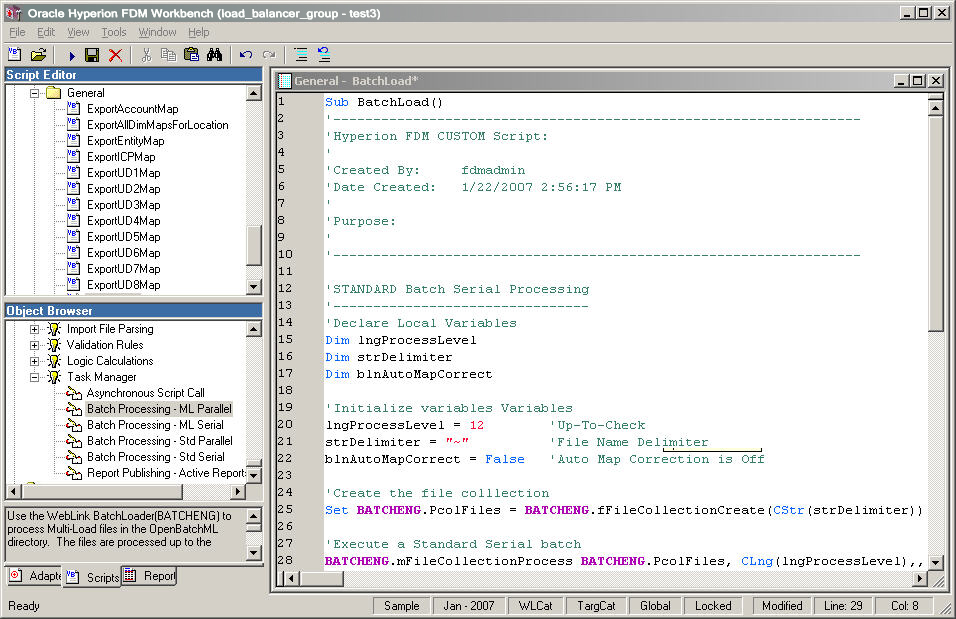Open the Window menu

pyautogui.click(x=157, y=32)
